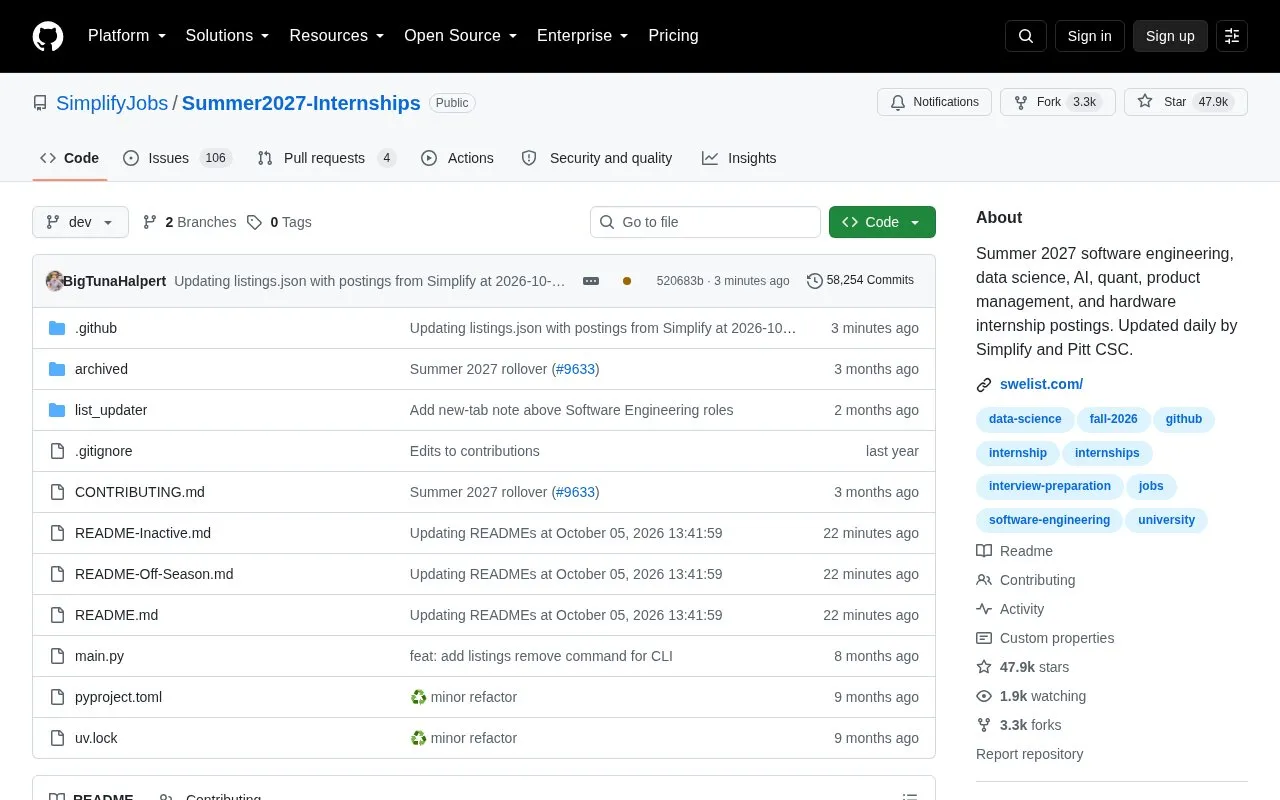
Task: Click the pulse icon beside Activity
Action: click(x=984, y=609)
